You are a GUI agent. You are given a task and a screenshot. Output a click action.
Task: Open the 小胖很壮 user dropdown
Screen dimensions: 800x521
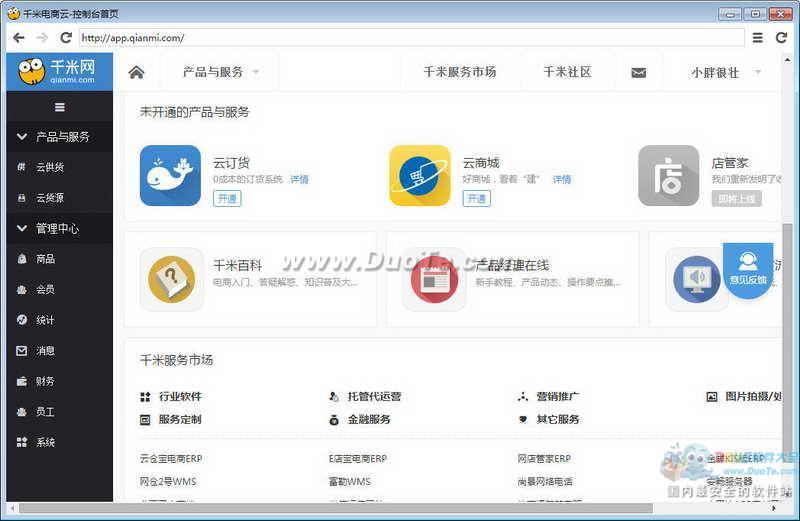tap(725, 73)
